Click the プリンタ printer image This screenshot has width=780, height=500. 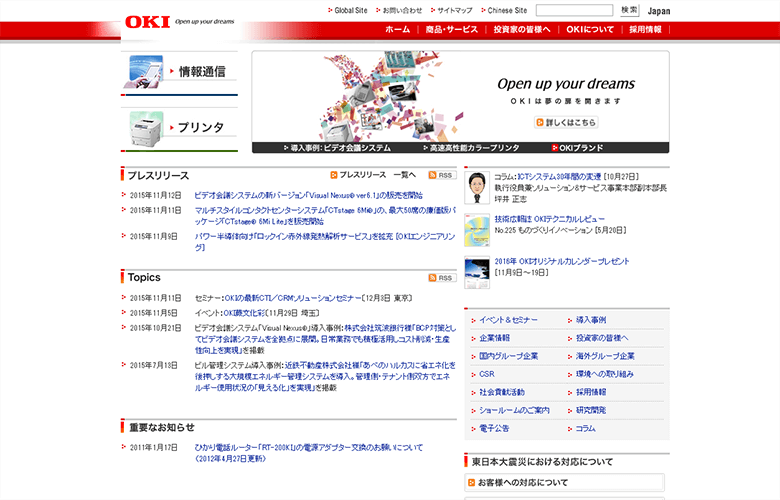(146, 129)
